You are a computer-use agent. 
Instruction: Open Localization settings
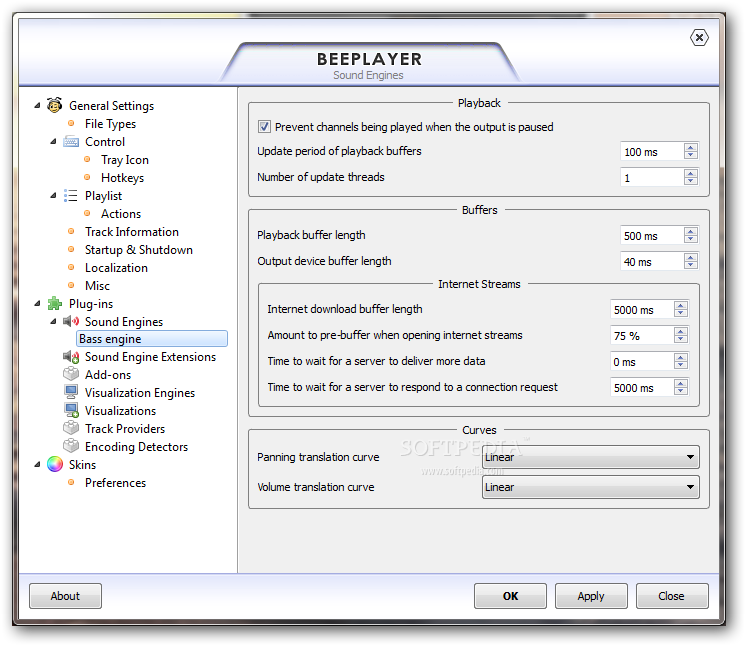click(x=116, y=268)
